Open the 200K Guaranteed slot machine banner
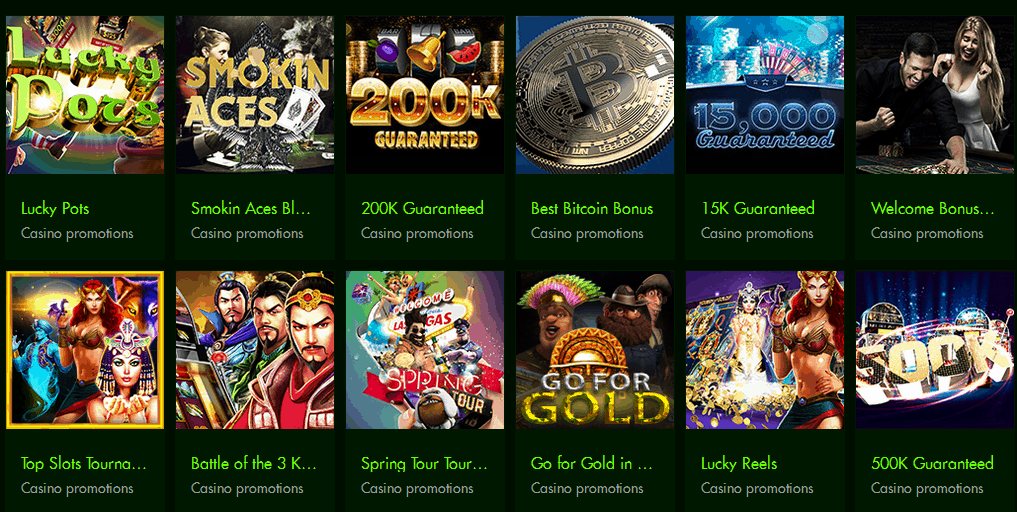Screen dimensions: 1017x512 point(425,95)
